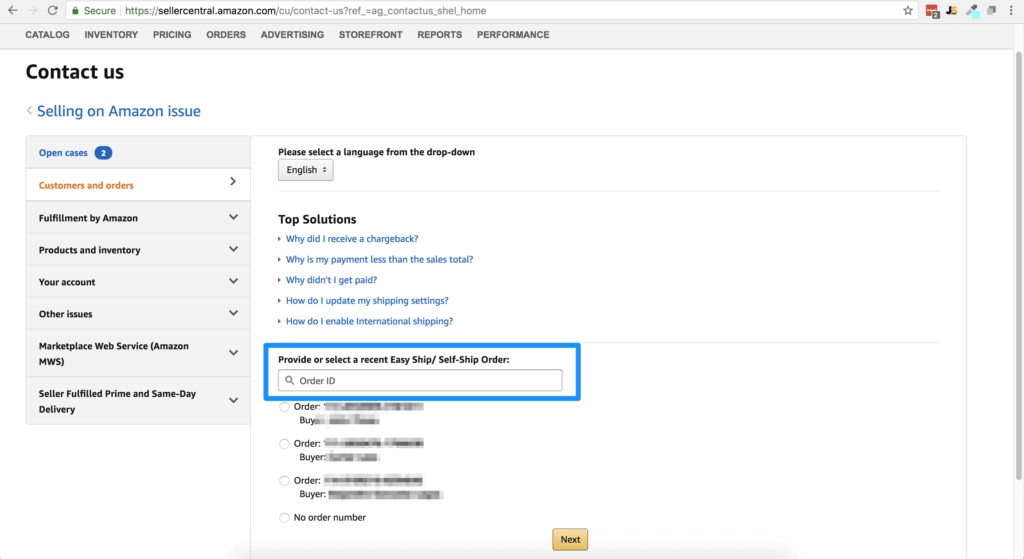Image resolution: width=1024 pixels, height=559 pixels.
Task: Select the second order radio button
Action: pos(284,444)
